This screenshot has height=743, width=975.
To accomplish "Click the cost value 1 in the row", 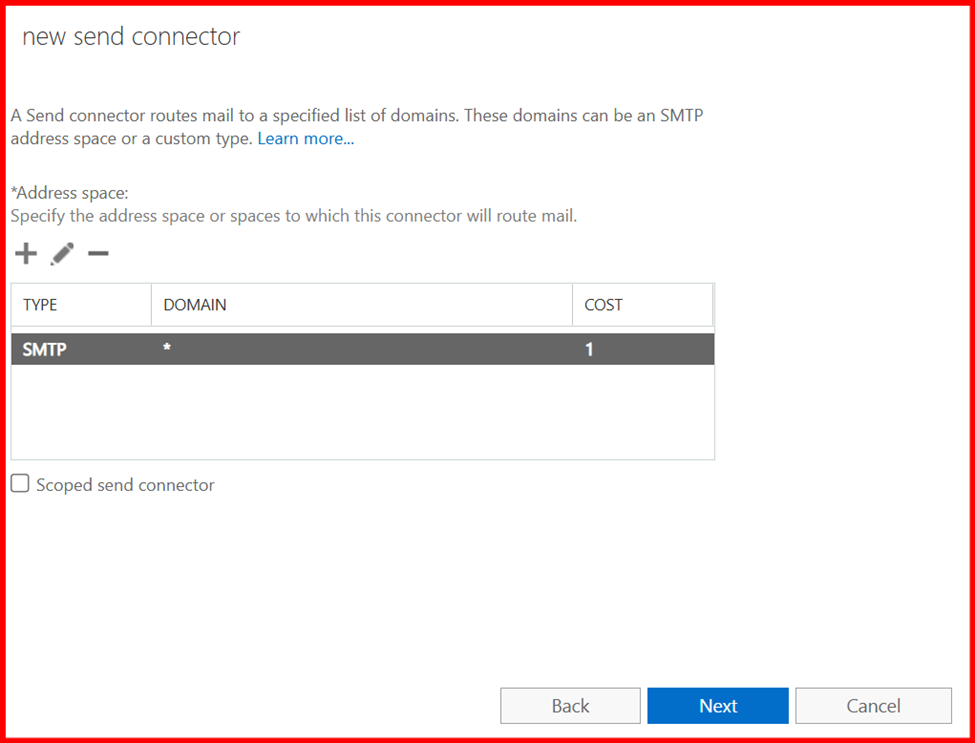I will tap(589, 349).
